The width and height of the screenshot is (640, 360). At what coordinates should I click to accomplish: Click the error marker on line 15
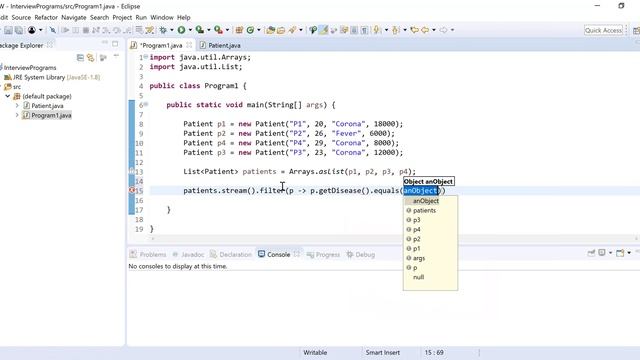[x=132, y=190]
